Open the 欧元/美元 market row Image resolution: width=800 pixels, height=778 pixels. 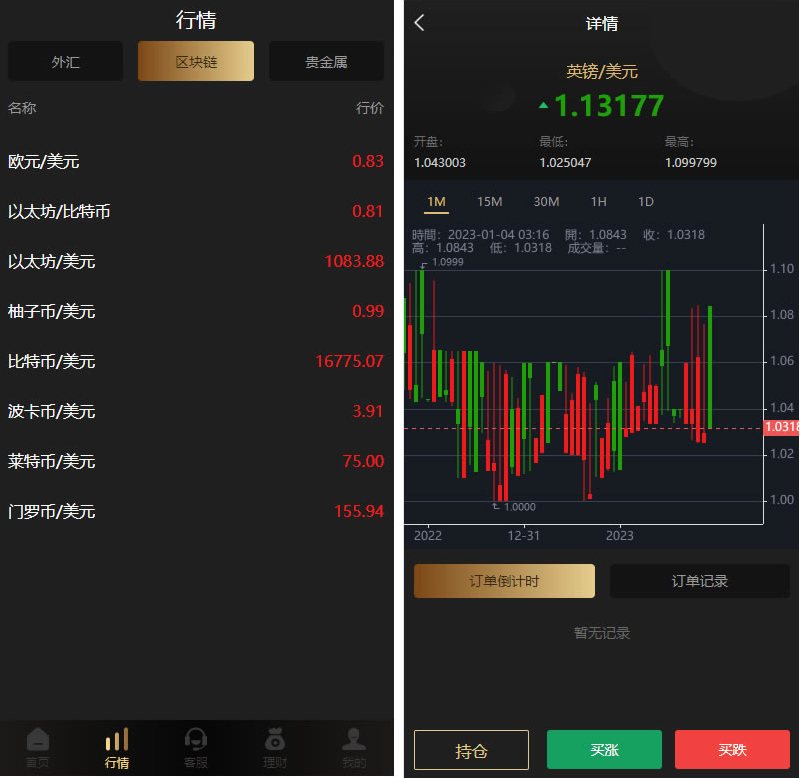tap(196, 162)
